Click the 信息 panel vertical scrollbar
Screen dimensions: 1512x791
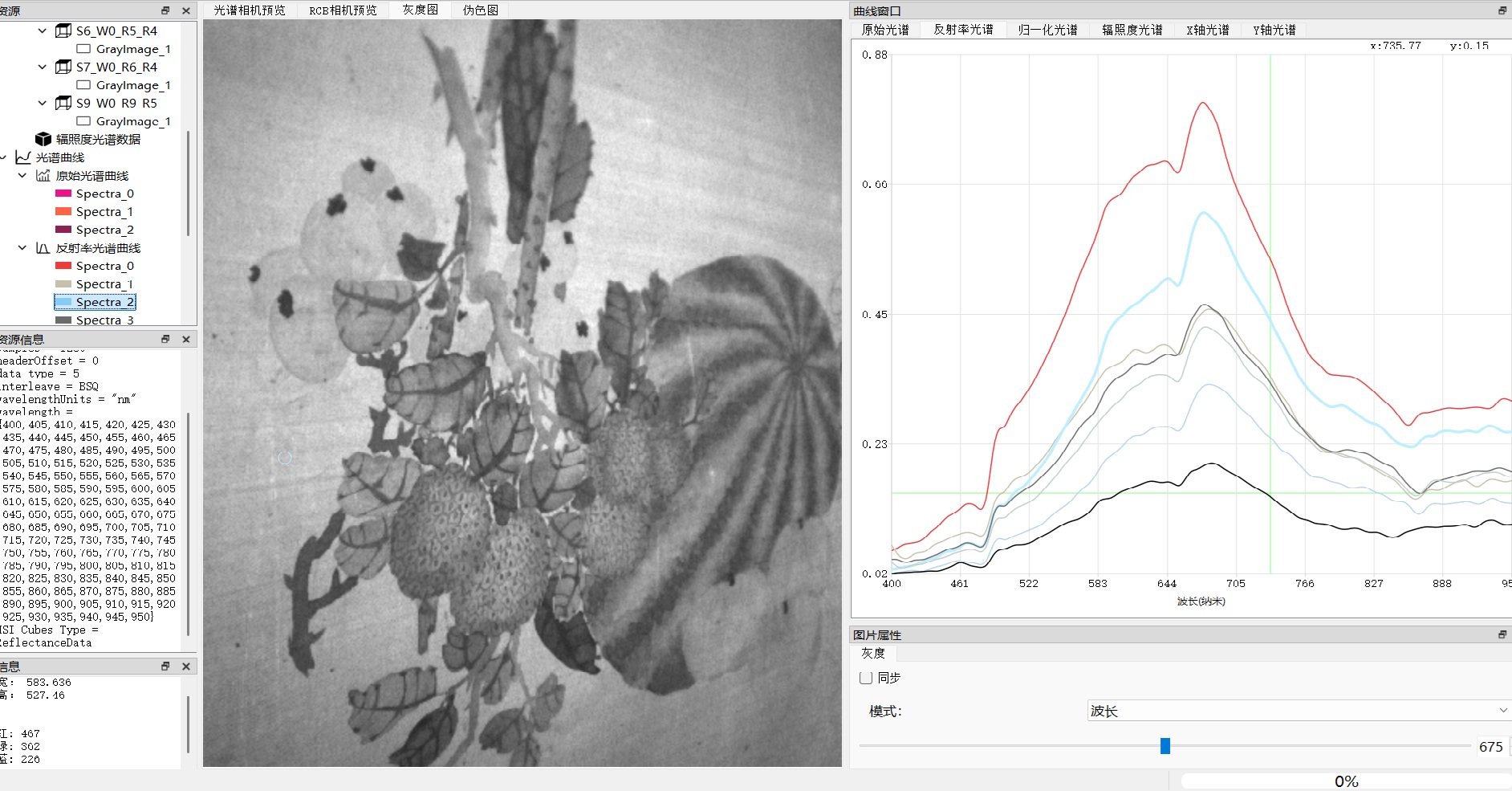189,724
